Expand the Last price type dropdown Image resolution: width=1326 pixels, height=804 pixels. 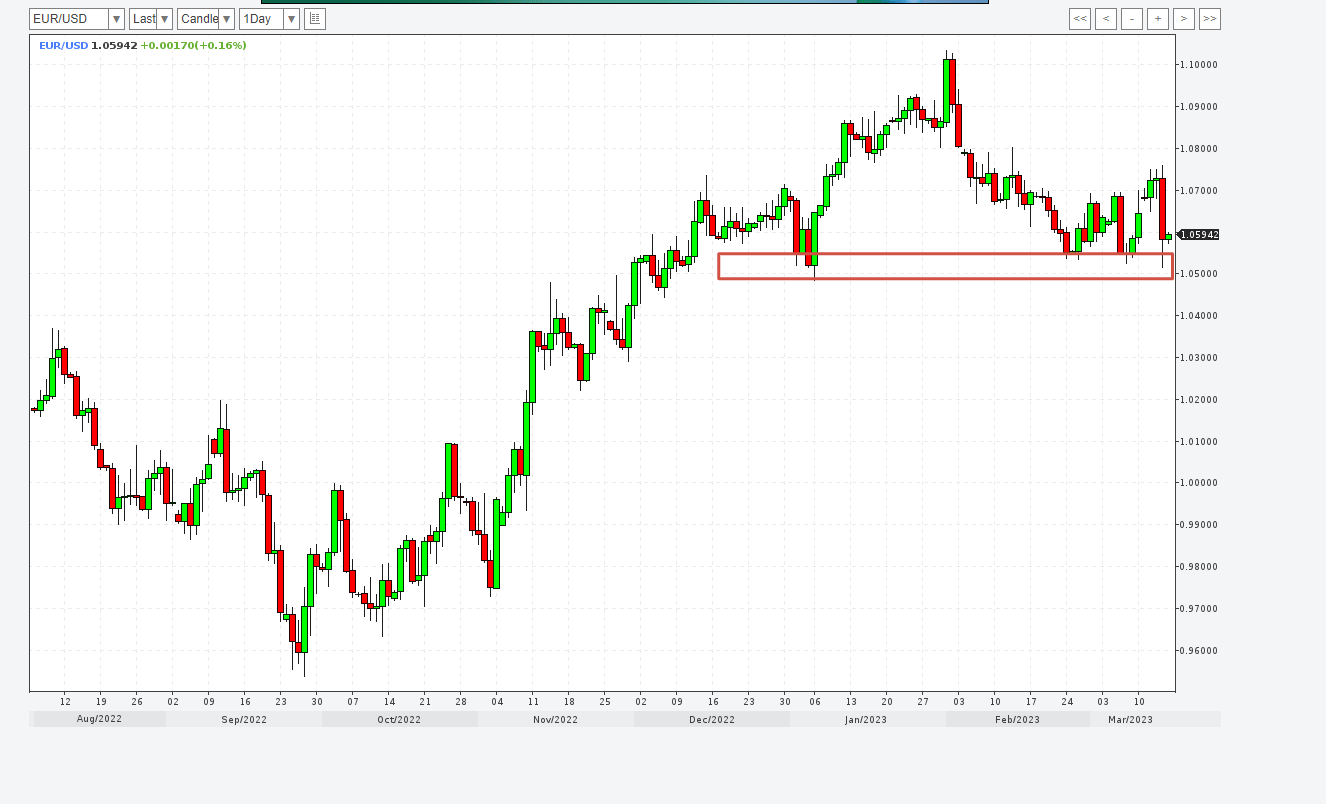(151, 19)
